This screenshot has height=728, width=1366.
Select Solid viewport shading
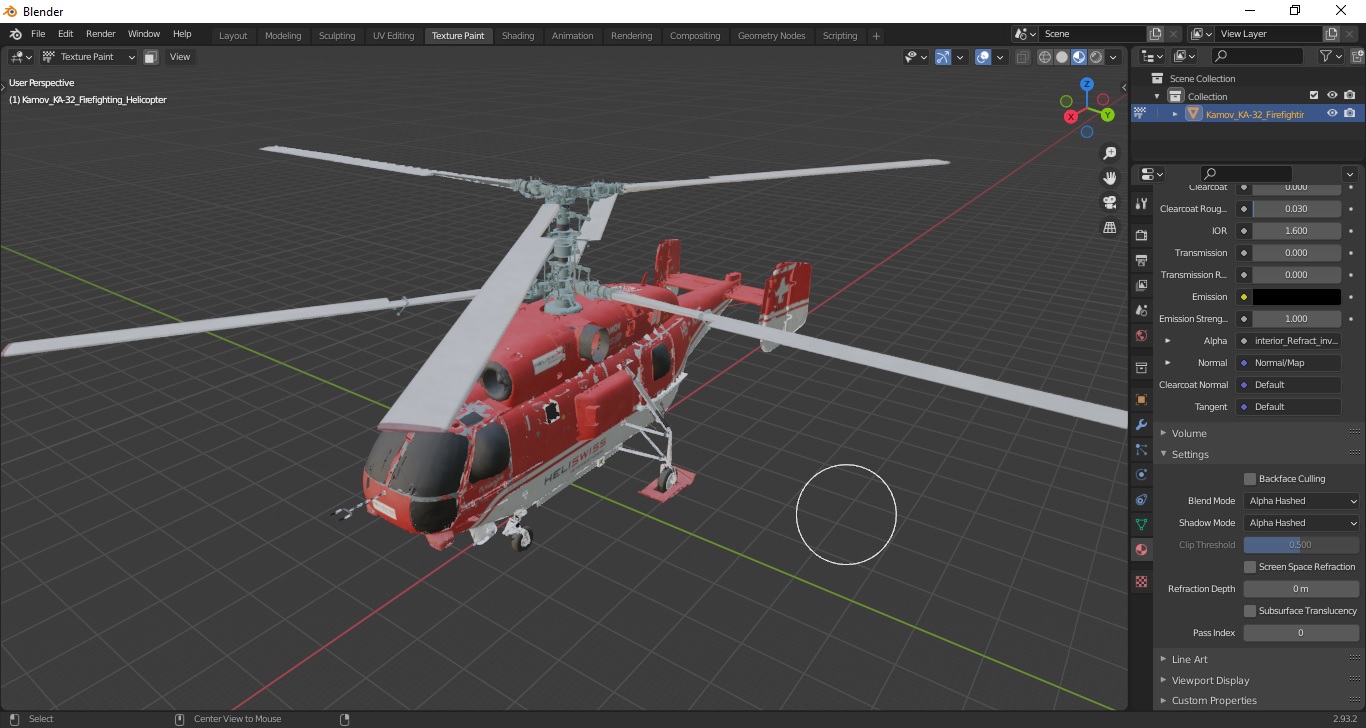[x=1062, y=57]
